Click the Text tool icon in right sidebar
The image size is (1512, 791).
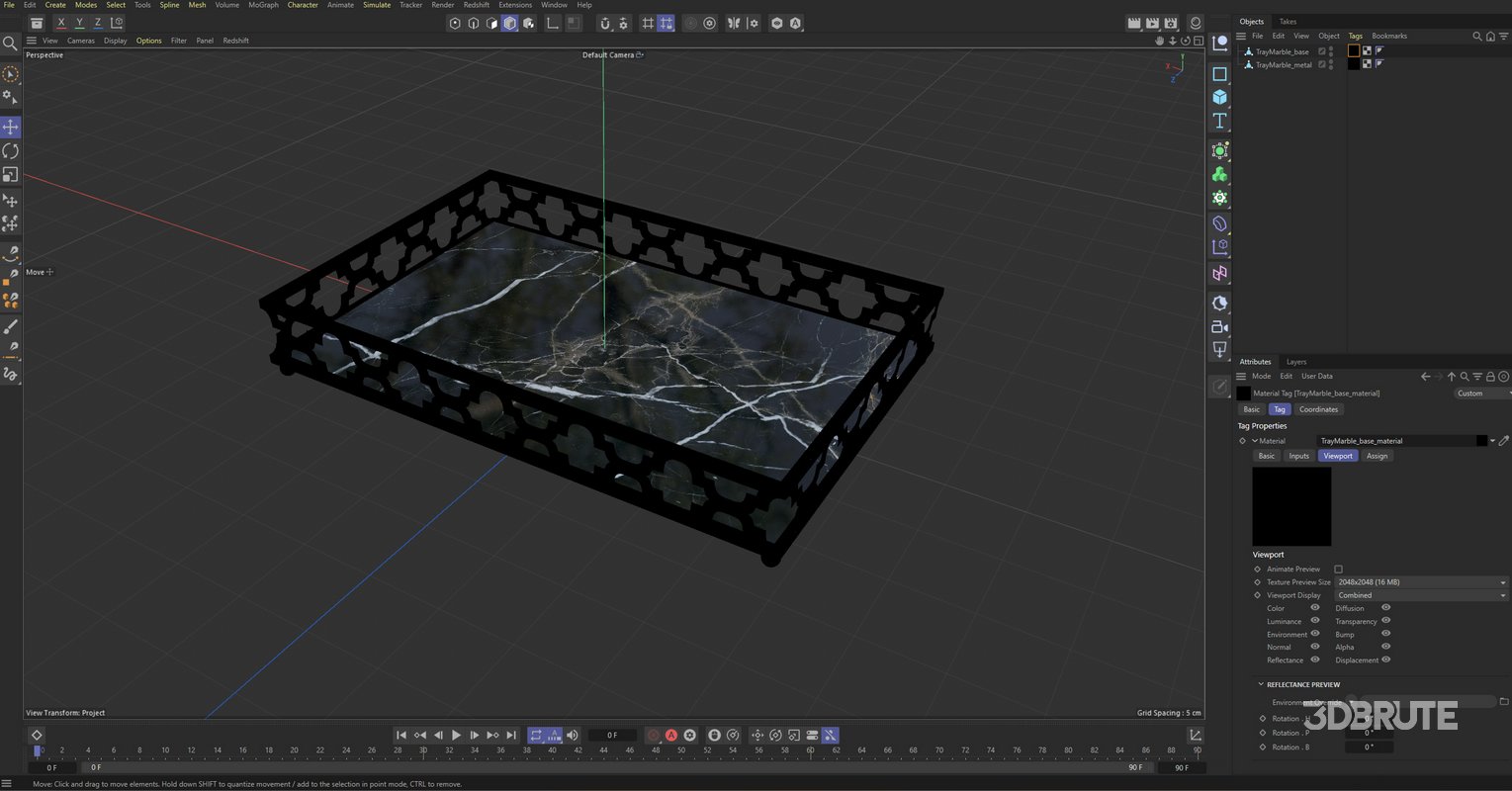pos(1219,121)
